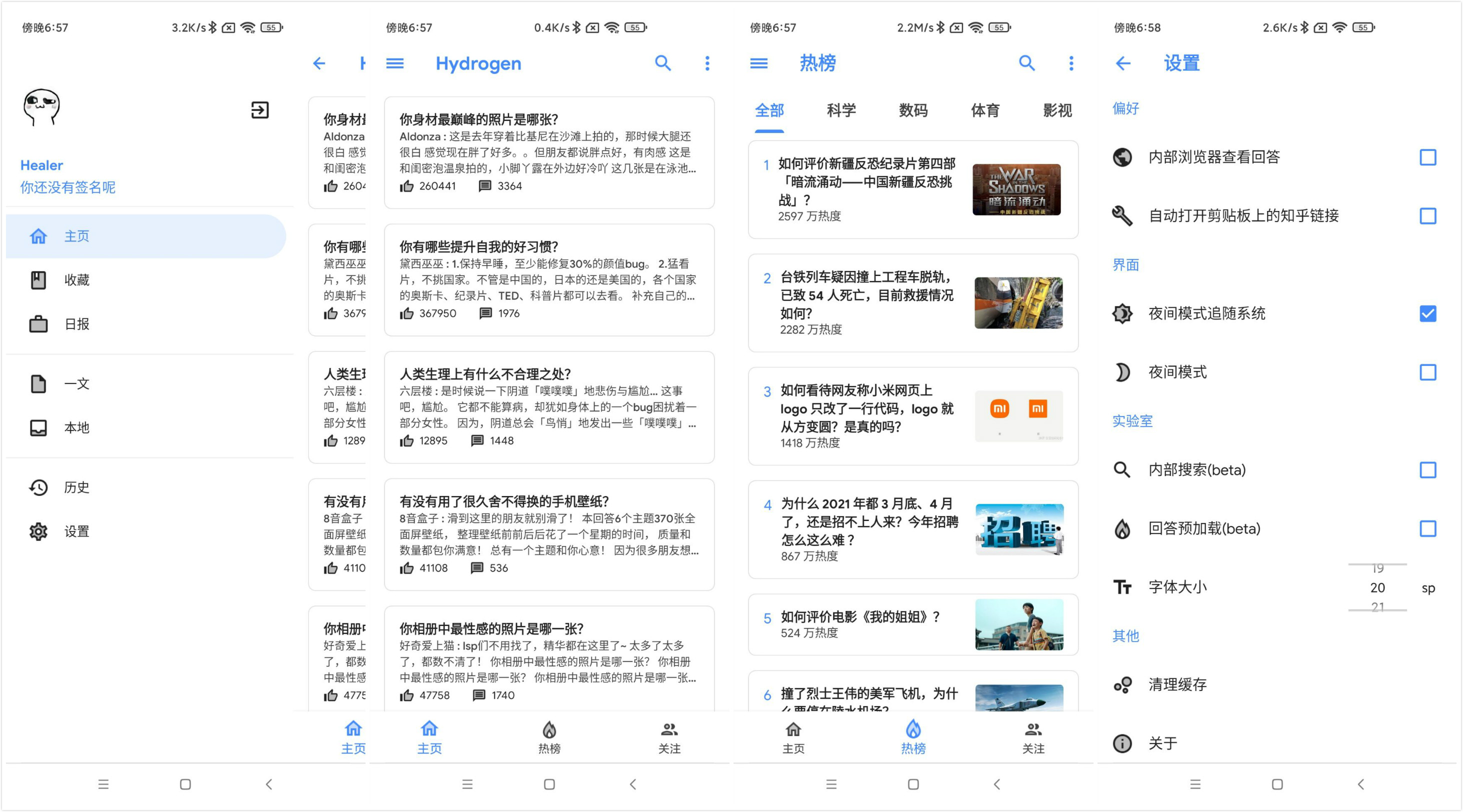Viewport: 1463px width, 812px height.
Task: Switch to the 全部 category tab
Action: (769, 110)
